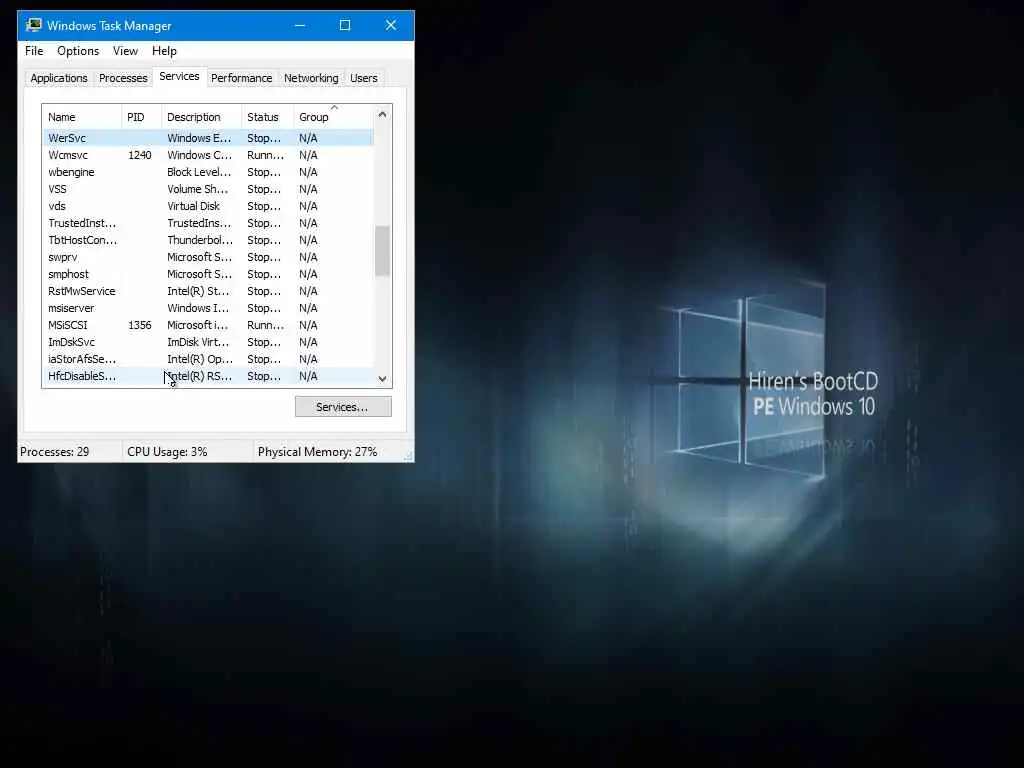Select the MSiSCSI service row
The width and height of the screenshot is (1024, 768).
tap(208, 325)
